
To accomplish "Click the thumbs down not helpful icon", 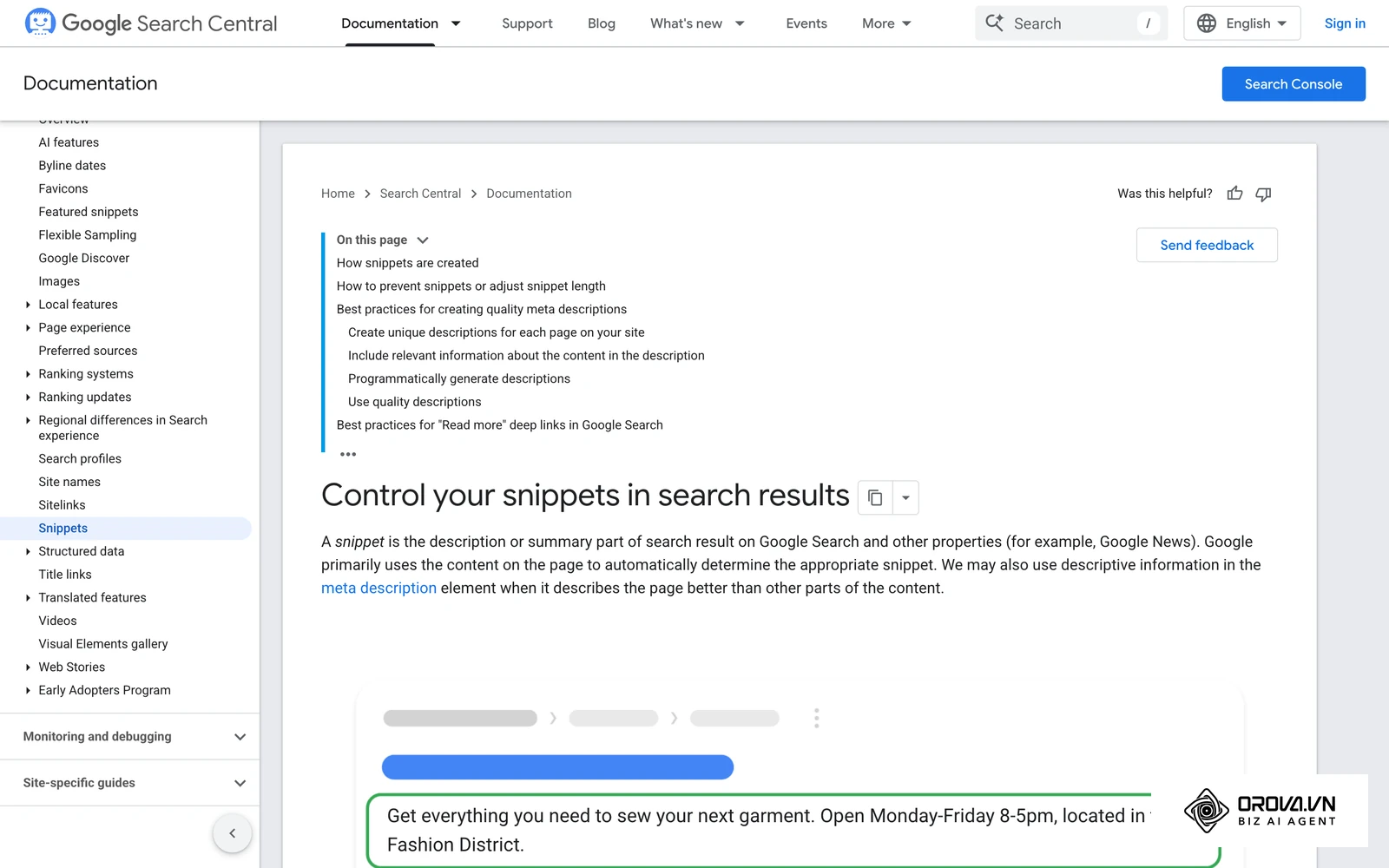I will (x=1263, y=194).
